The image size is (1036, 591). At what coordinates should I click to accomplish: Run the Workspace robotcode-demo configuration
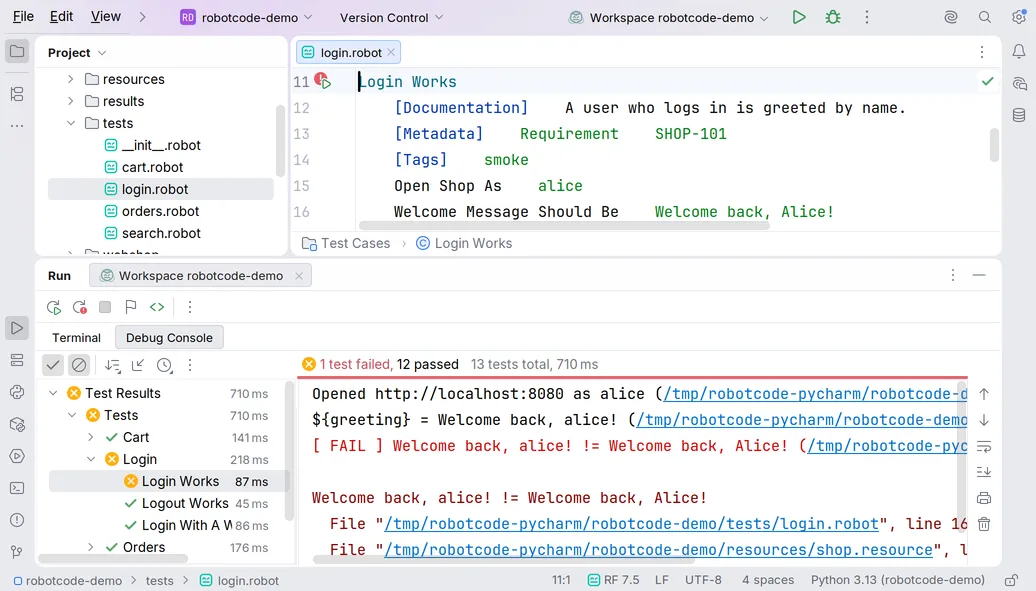pyautogui.click(x=799, y=17)
